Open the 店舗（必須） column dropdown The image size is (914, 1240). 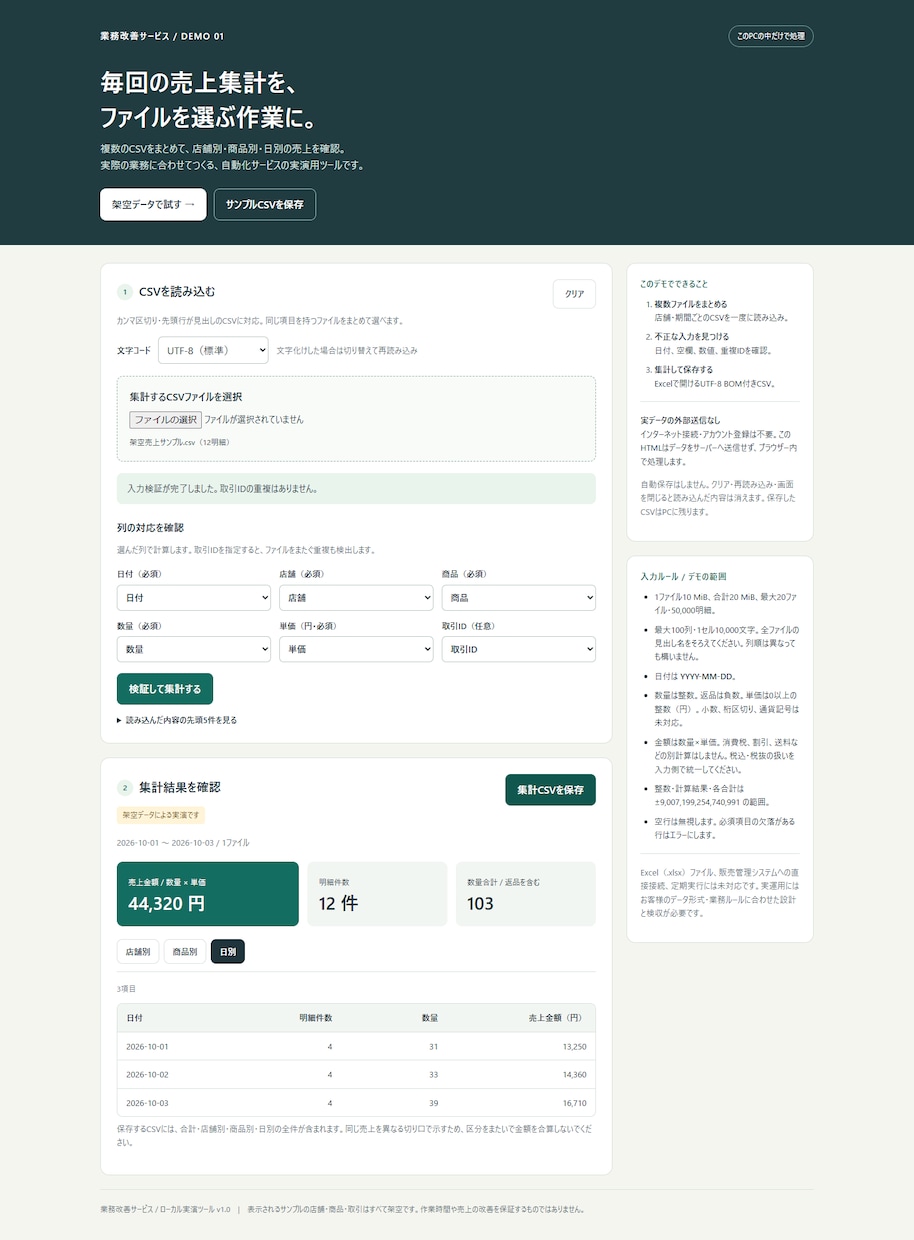point(356,597)
